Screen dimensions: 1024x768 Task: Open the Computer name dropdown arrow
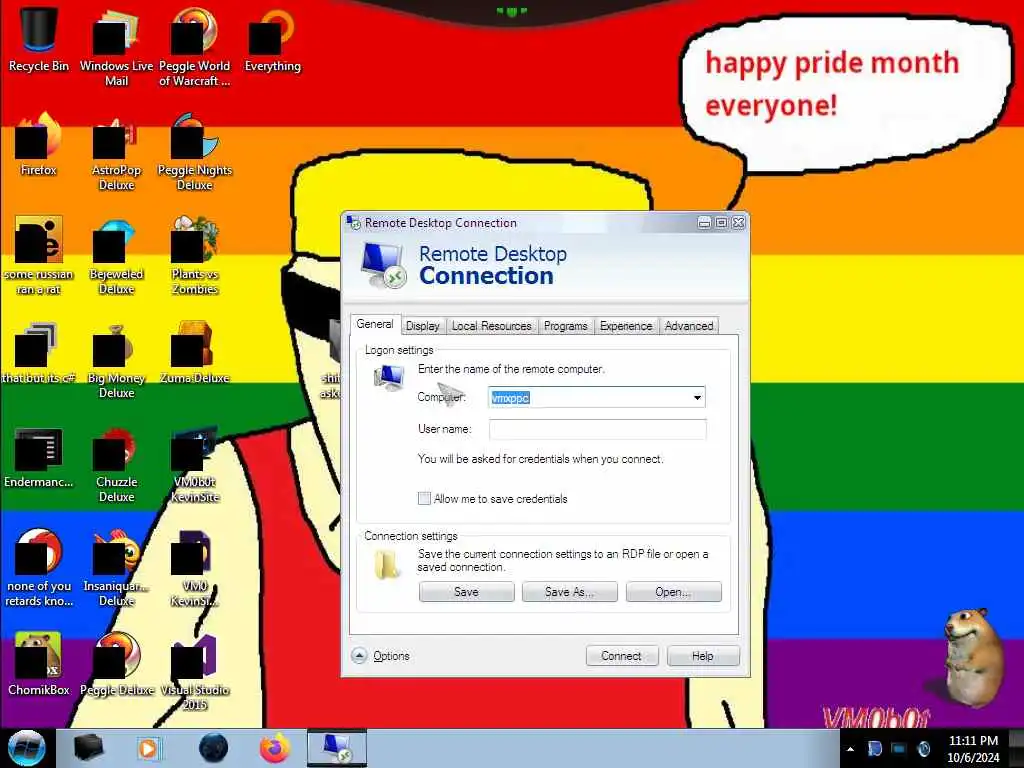coord(697,398)
